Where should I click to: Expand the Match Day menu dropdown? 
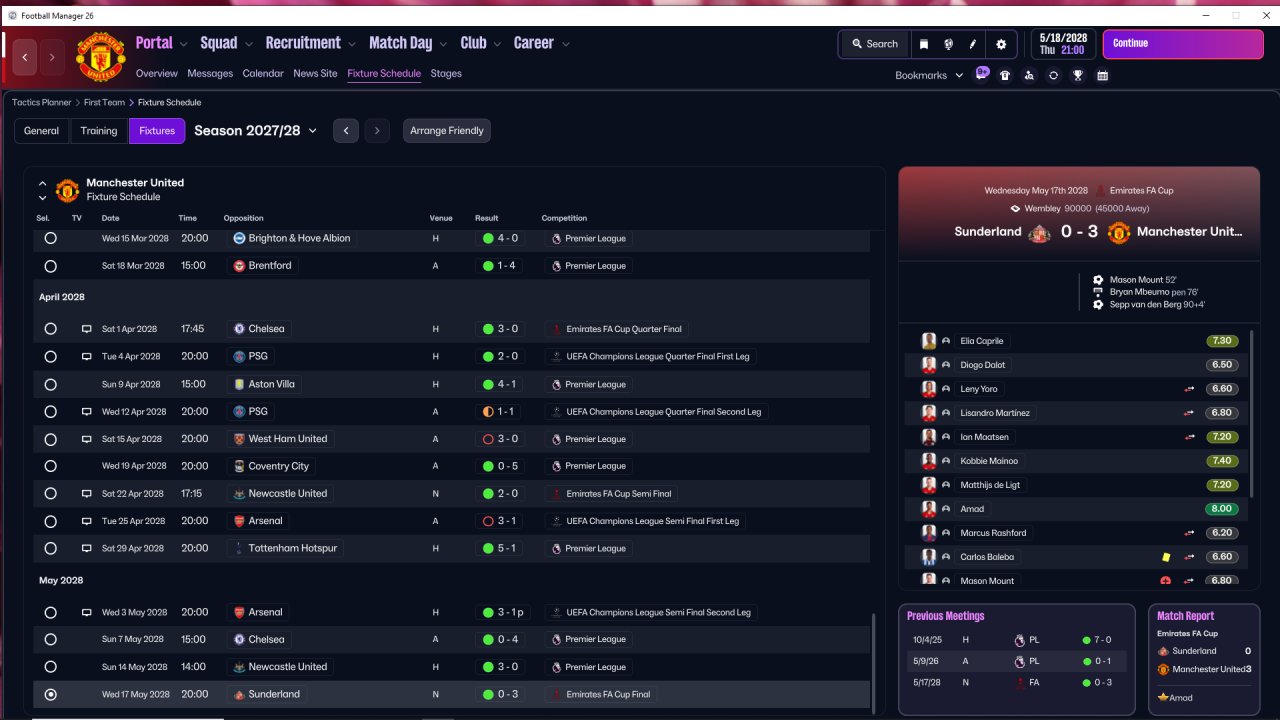[443, 44]
